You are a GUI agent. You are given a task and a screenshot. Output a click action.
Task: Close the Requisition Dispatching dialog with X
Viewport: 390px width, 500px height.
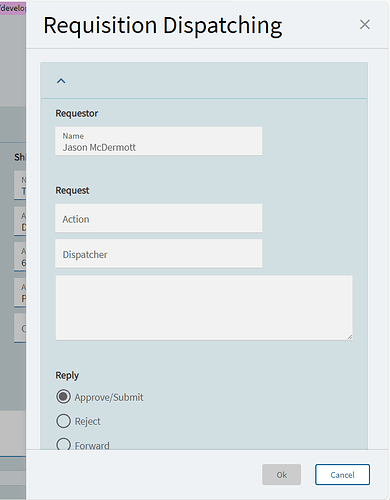tap(365, 24)
